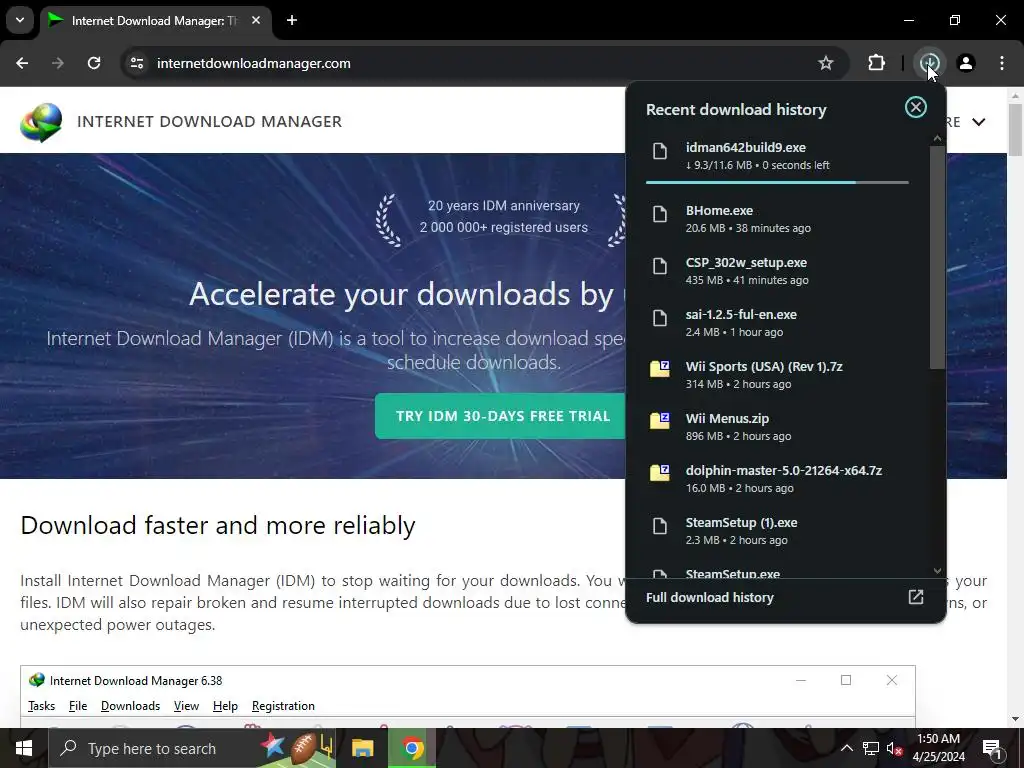Click the muted volume tray icon
The image size is (1024, 768).
pyautogui.click(x=895, y=748)
